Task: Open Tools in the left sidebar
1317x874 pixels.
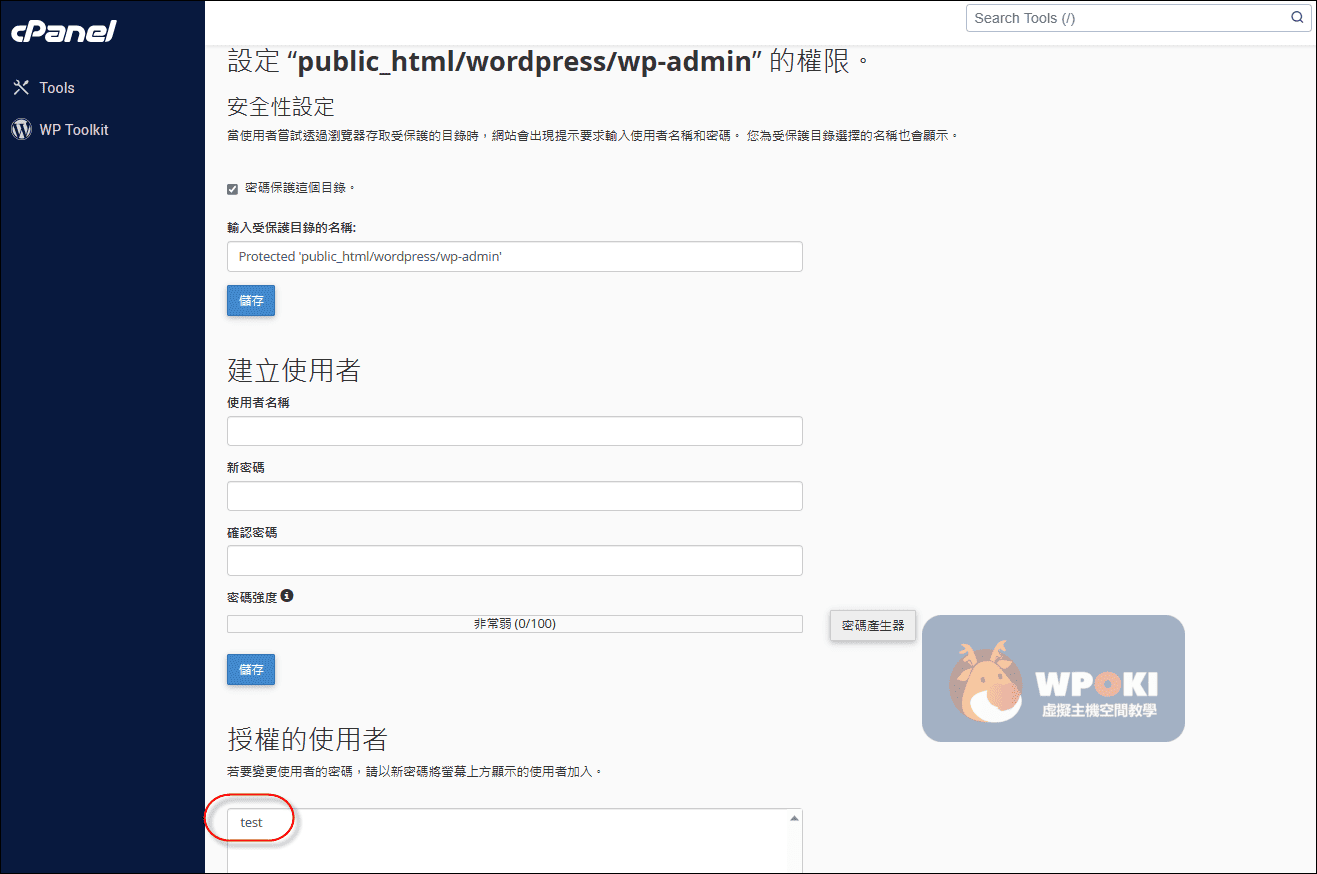Action: (57, 88)
